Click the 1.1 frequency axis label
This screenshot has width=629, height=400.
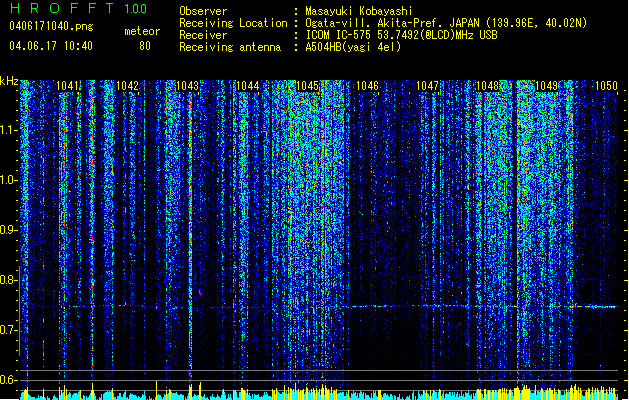click(8, 130)
